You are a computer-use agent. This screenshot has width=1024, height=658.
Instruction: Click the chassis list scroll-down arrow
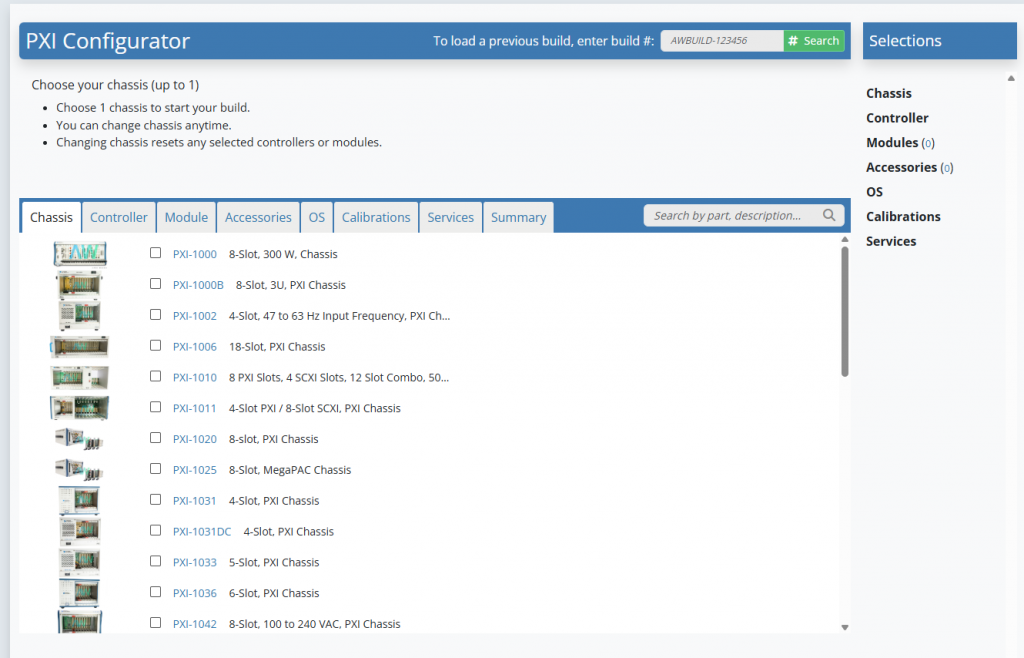(844, 627)
